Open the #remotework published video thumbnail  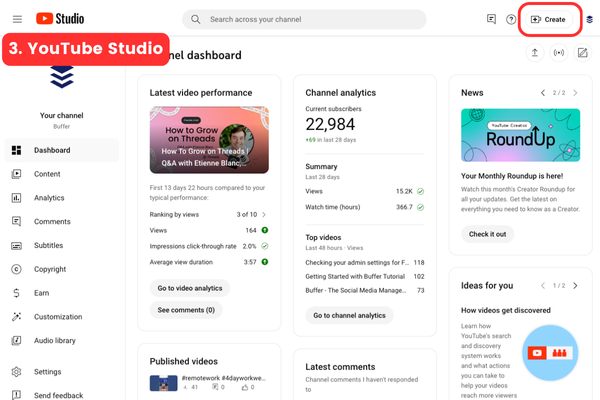pos(163,383)
